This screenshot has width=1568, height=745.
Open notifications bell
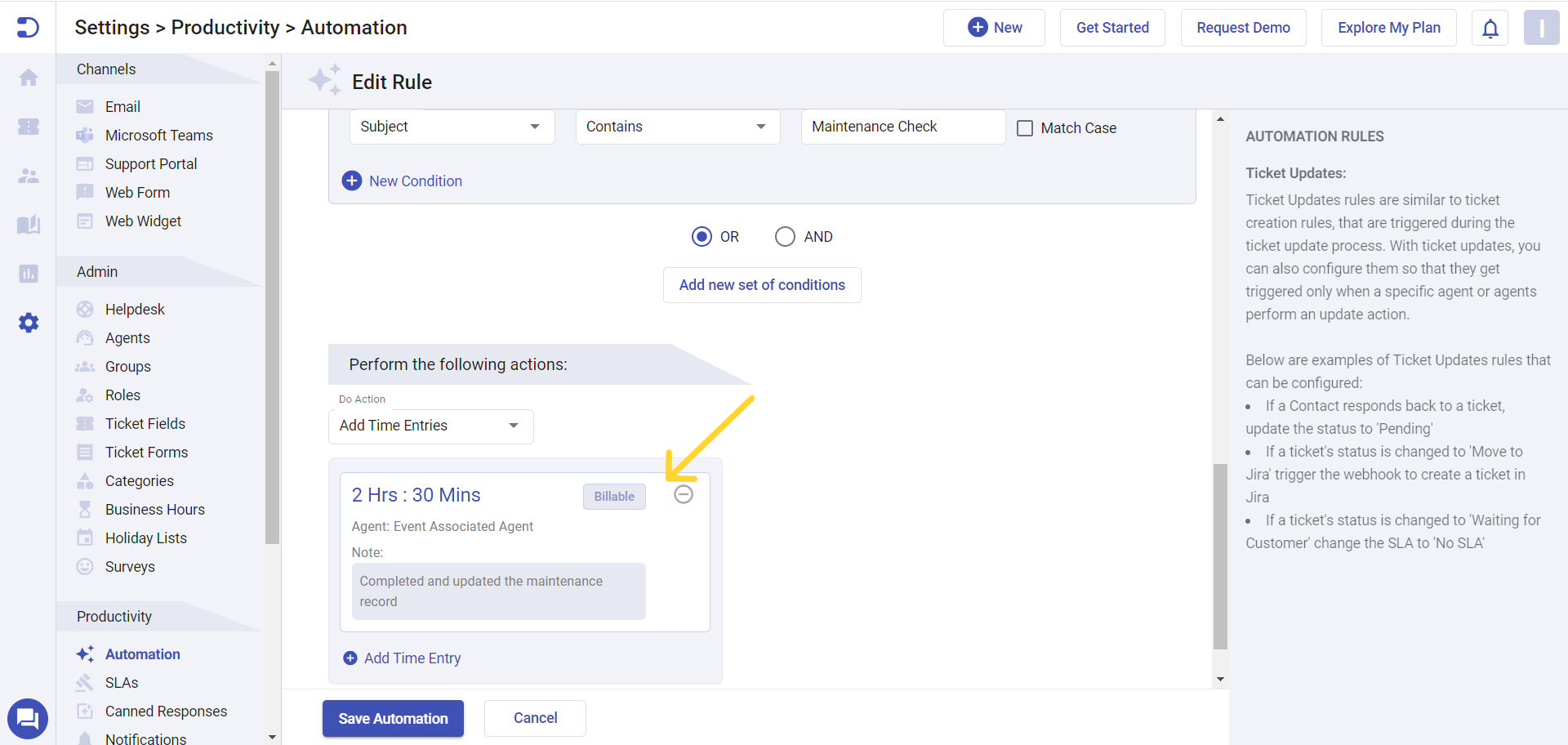point(1490,27)
